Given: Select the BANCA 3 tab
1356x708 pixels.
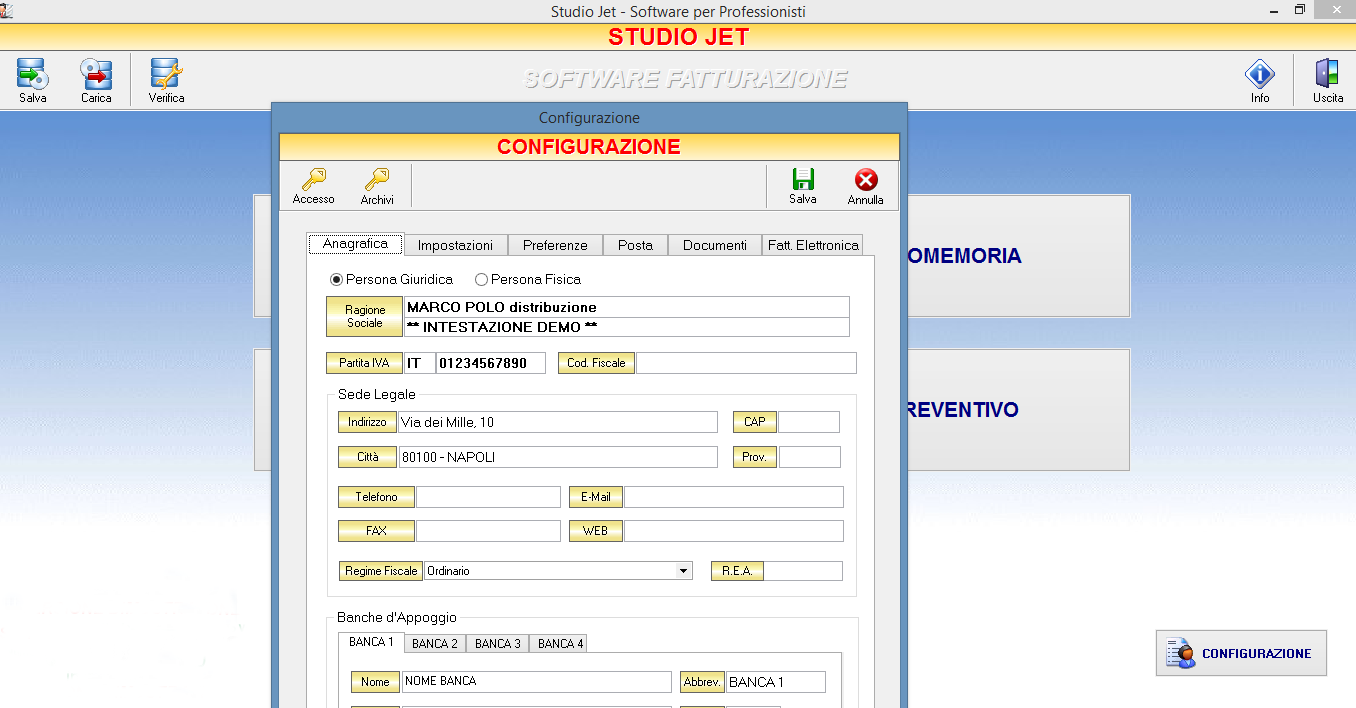Looking at the screenshot, I should click(497, 644).
